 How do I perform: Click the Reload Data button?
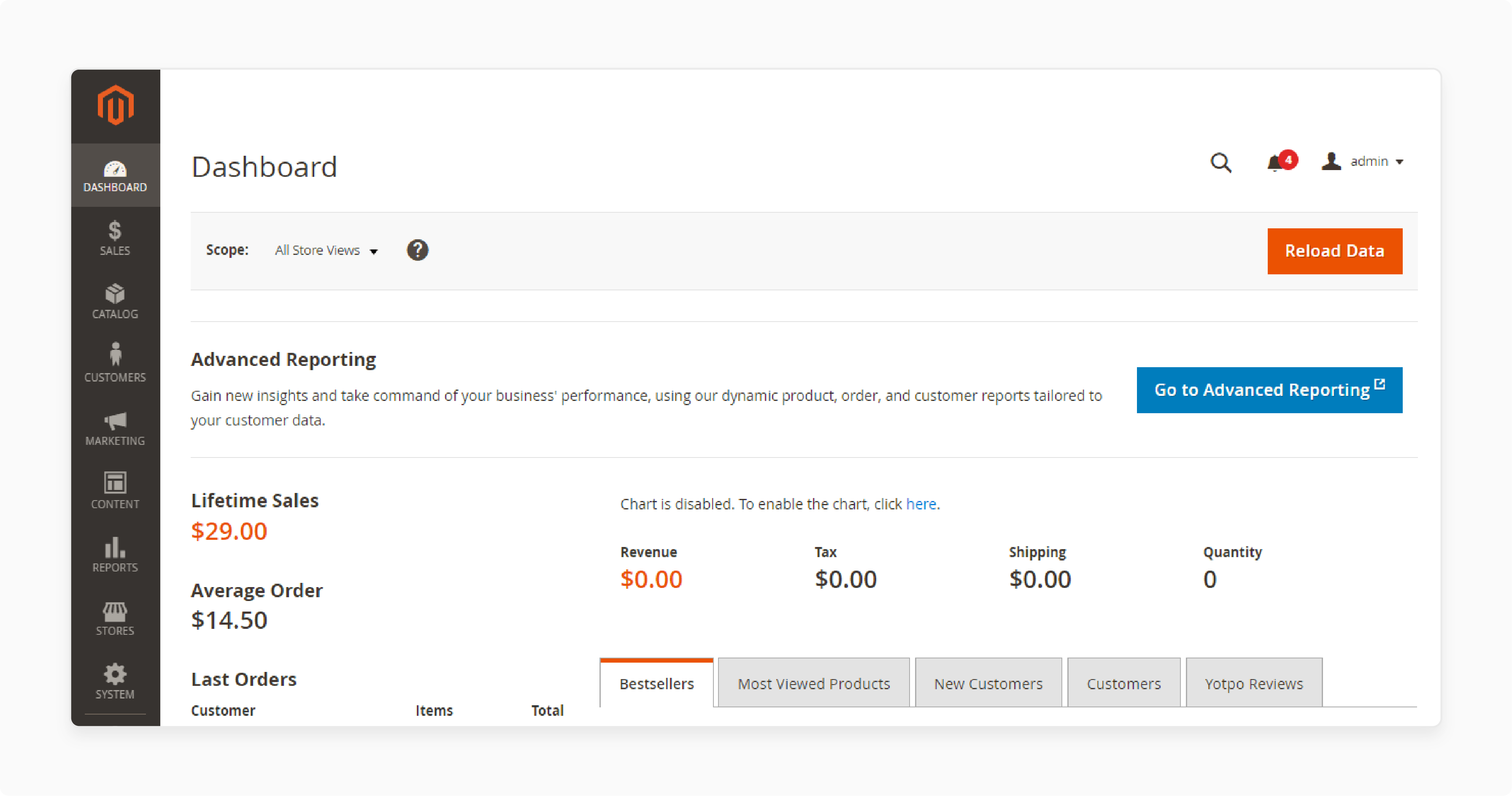(1335, 251)
